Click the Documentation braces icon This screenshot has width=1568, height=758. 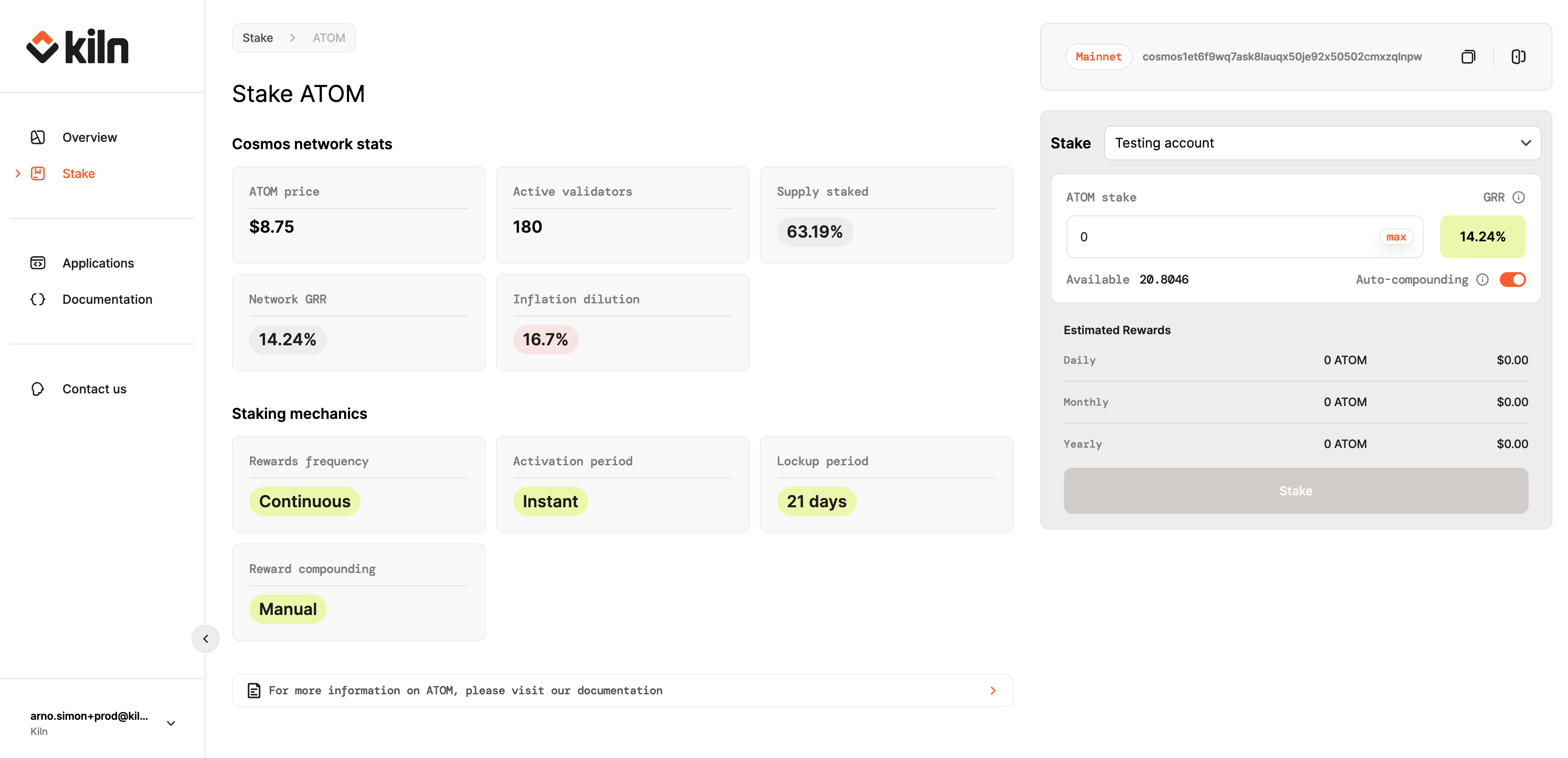(38, 299)
